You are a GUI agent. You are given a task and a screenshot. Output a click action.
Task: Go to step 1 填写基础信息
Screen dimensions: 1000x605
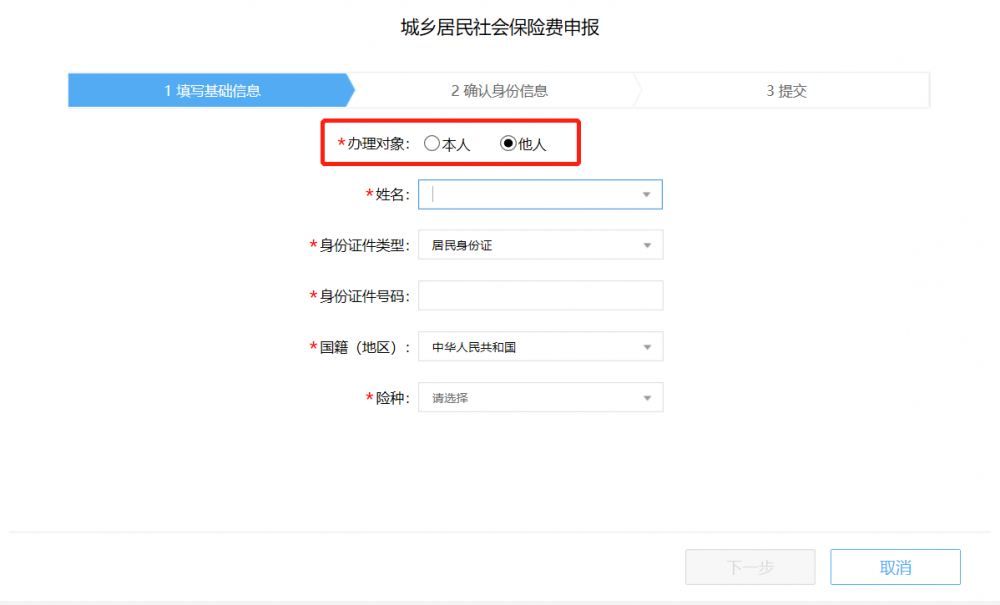point(212,91)
